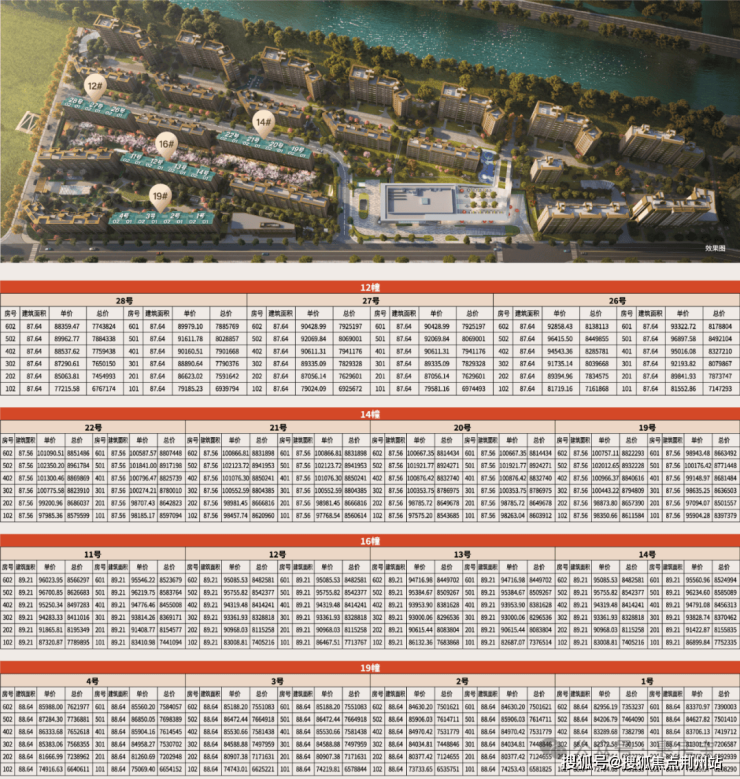Screen dimensions: 740x779
Task: Select the 4号 unit header in 19幢 table
Action: [92, 680]
